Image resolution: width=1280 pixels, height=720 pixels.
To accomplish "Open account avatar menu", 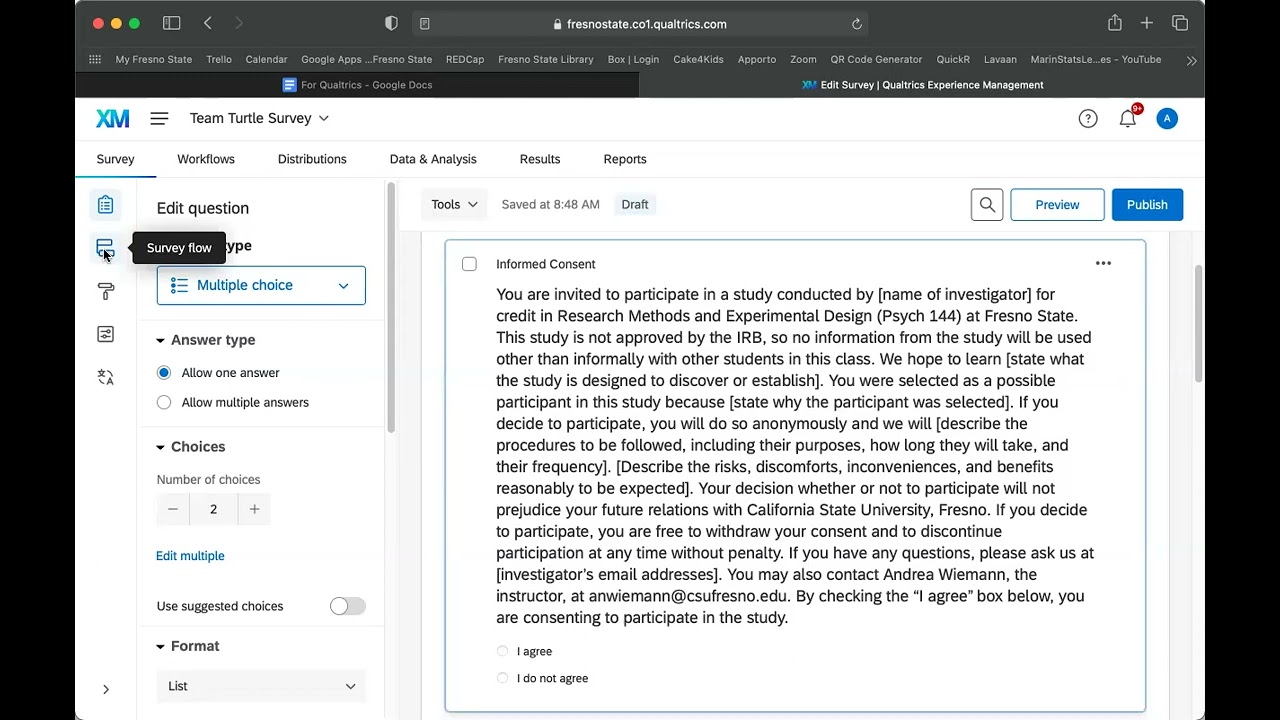I will (x=1167, y=118).
